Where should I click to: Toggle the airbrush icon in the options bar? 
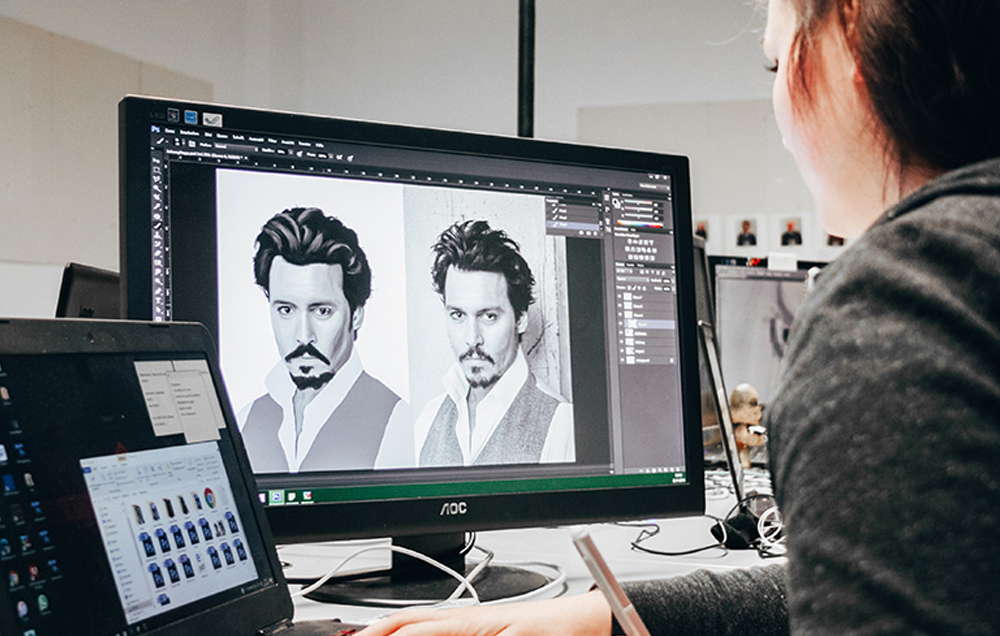point(339,158)
